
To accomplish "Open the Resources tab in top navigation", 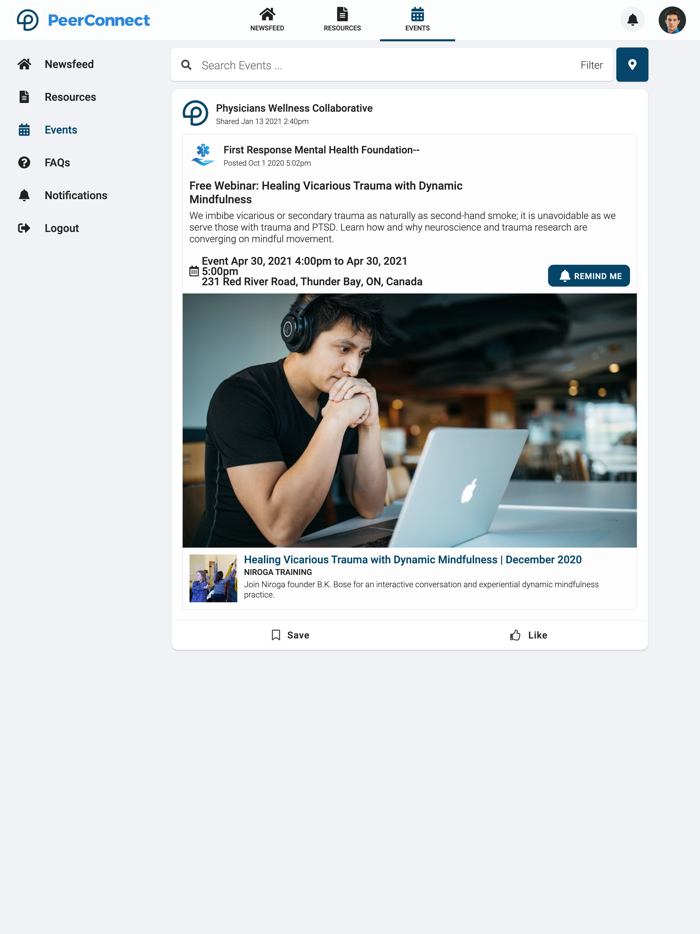I will tap(342, 20).
